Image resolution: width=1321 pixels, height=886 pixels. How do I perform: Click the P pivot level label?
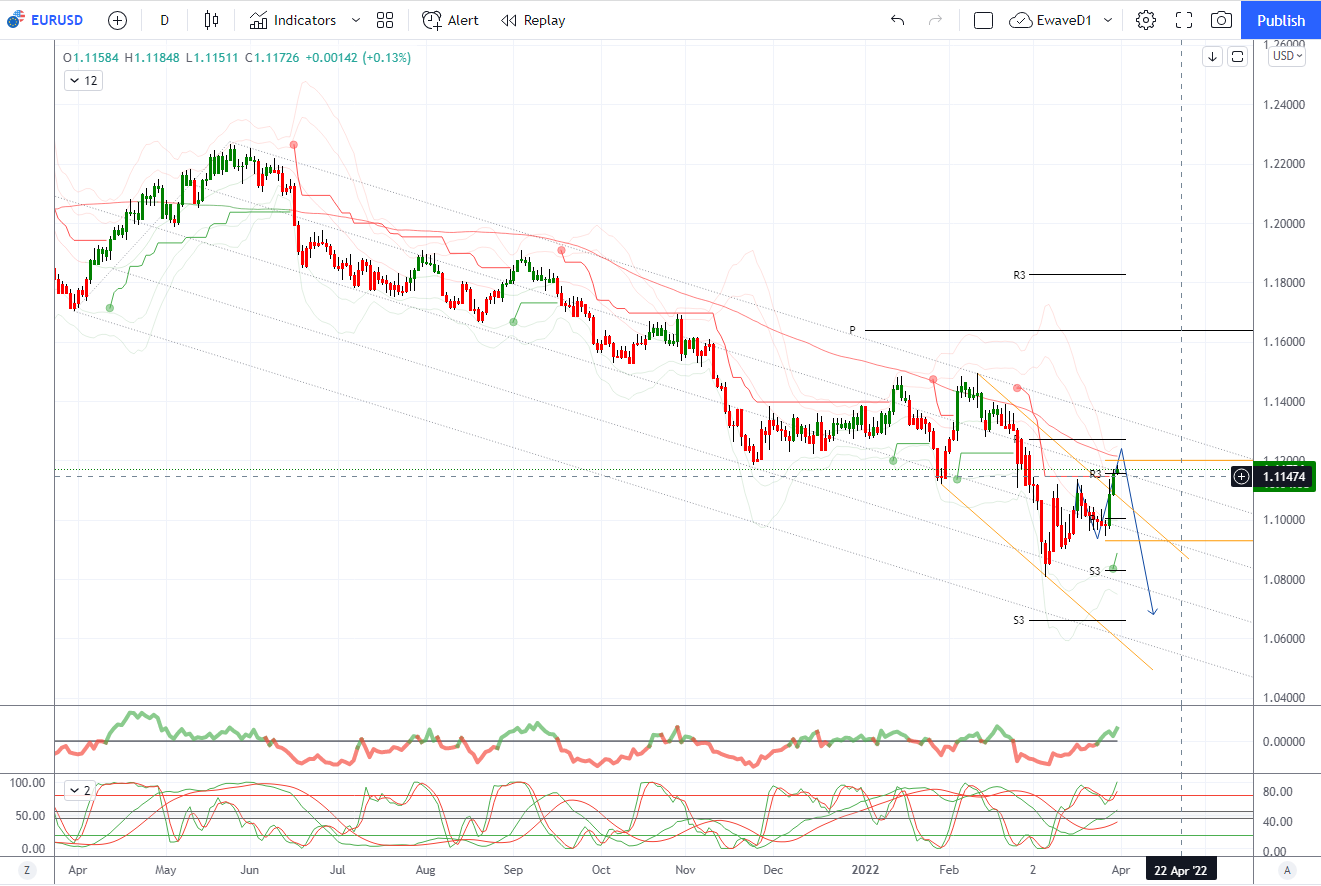click(853, 330)
